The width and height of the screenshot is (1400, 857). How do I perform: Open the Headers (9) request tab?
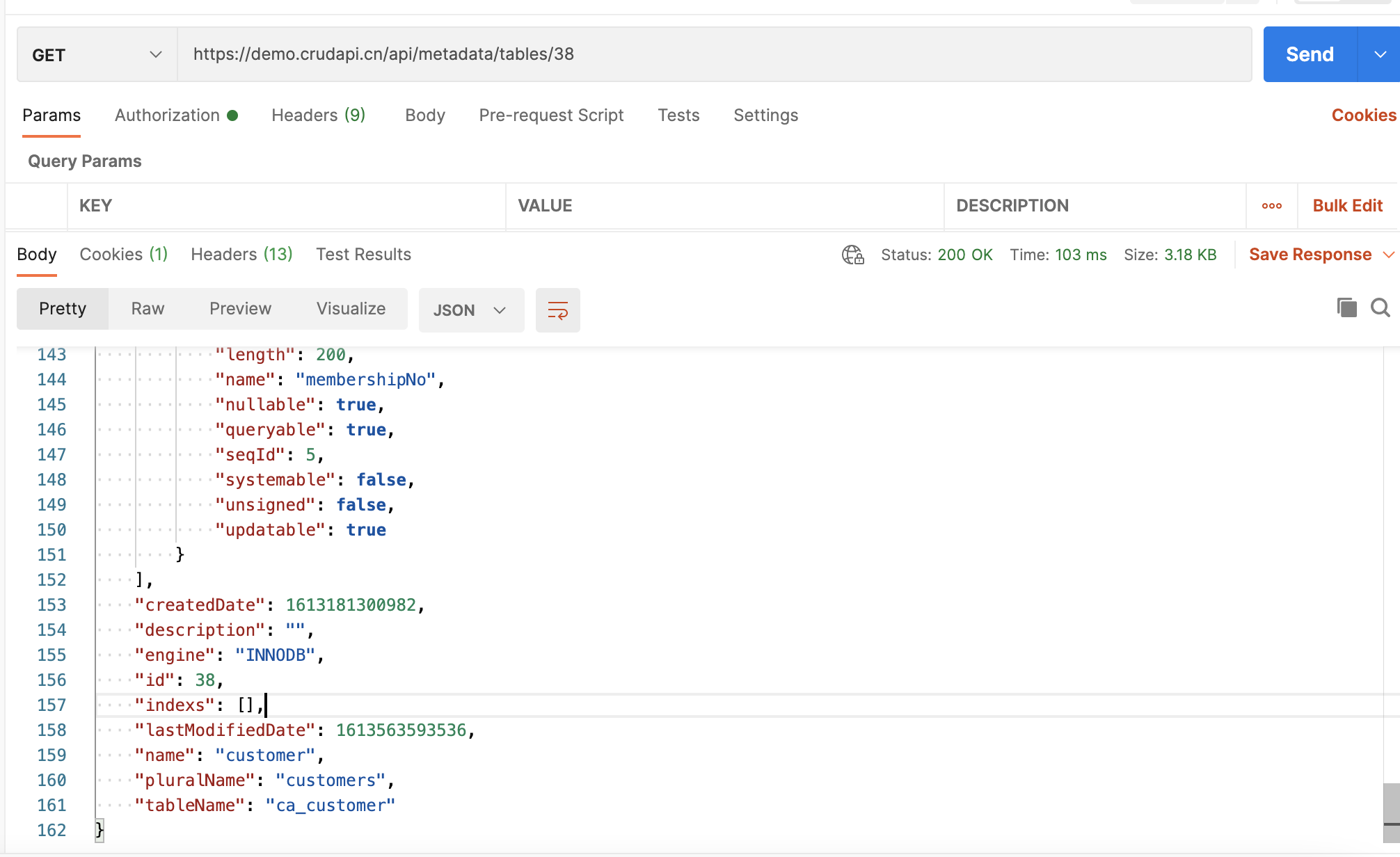click(x=318, y=115)
